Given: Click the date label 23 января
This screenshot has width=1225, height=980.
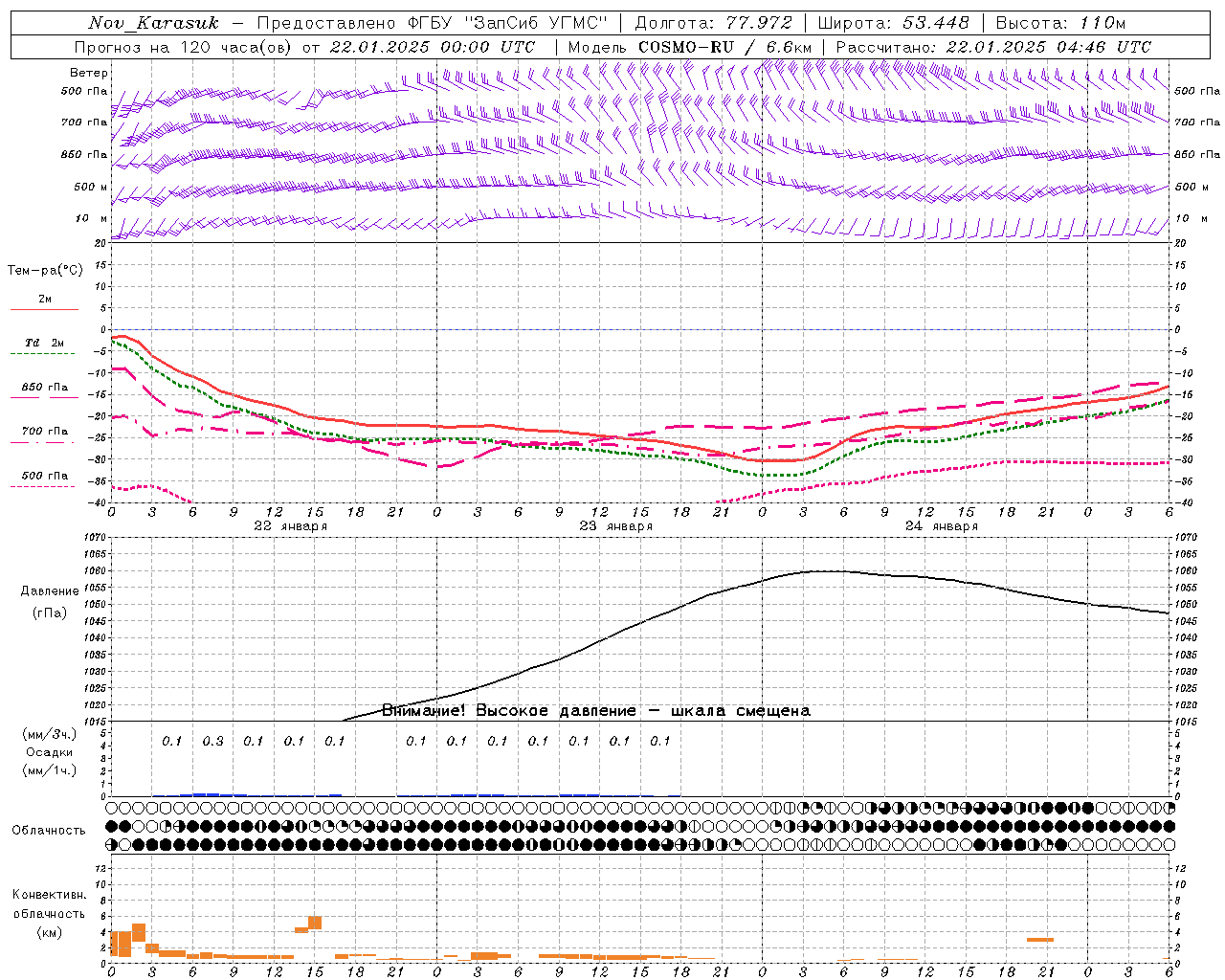Looking at the screenshot, I should point(615,525).
